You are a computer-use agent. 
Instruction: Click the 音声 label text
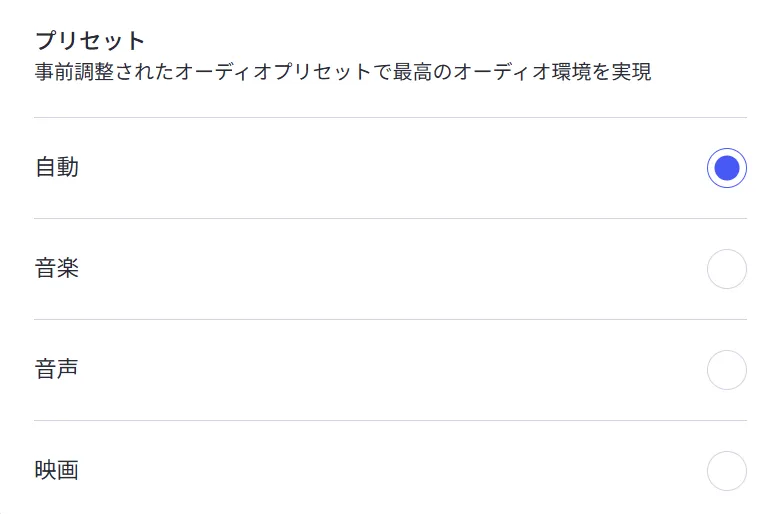click(x=57, y=370)
